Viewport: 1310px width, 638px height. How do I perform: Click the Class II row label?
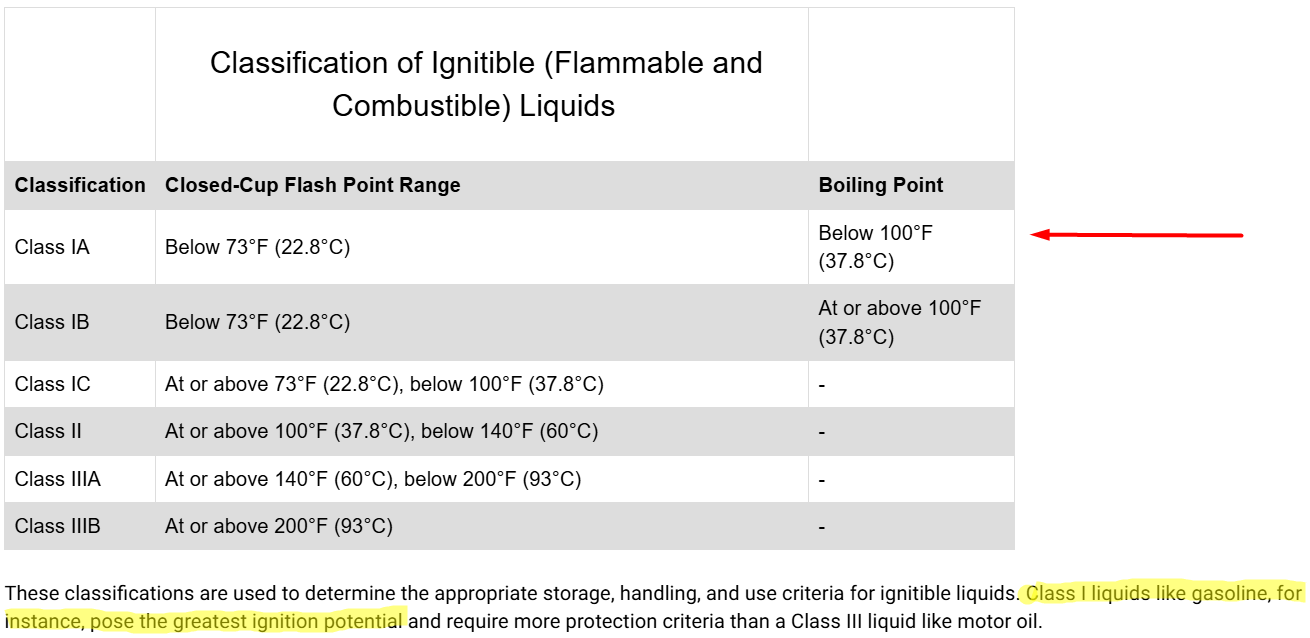click(x=48, y=431)
